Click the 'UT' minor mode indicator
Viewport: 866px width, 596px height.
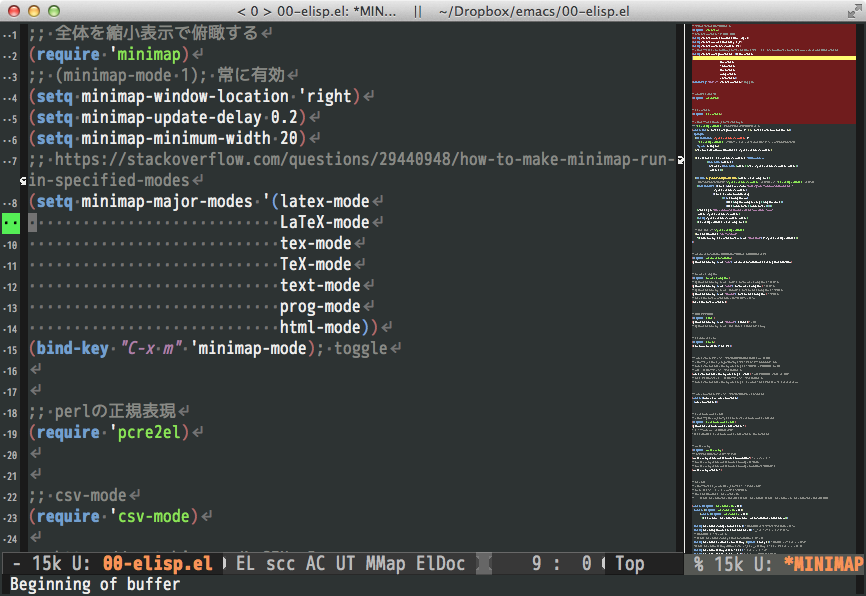pyautogui.click(x=345, y=563)
